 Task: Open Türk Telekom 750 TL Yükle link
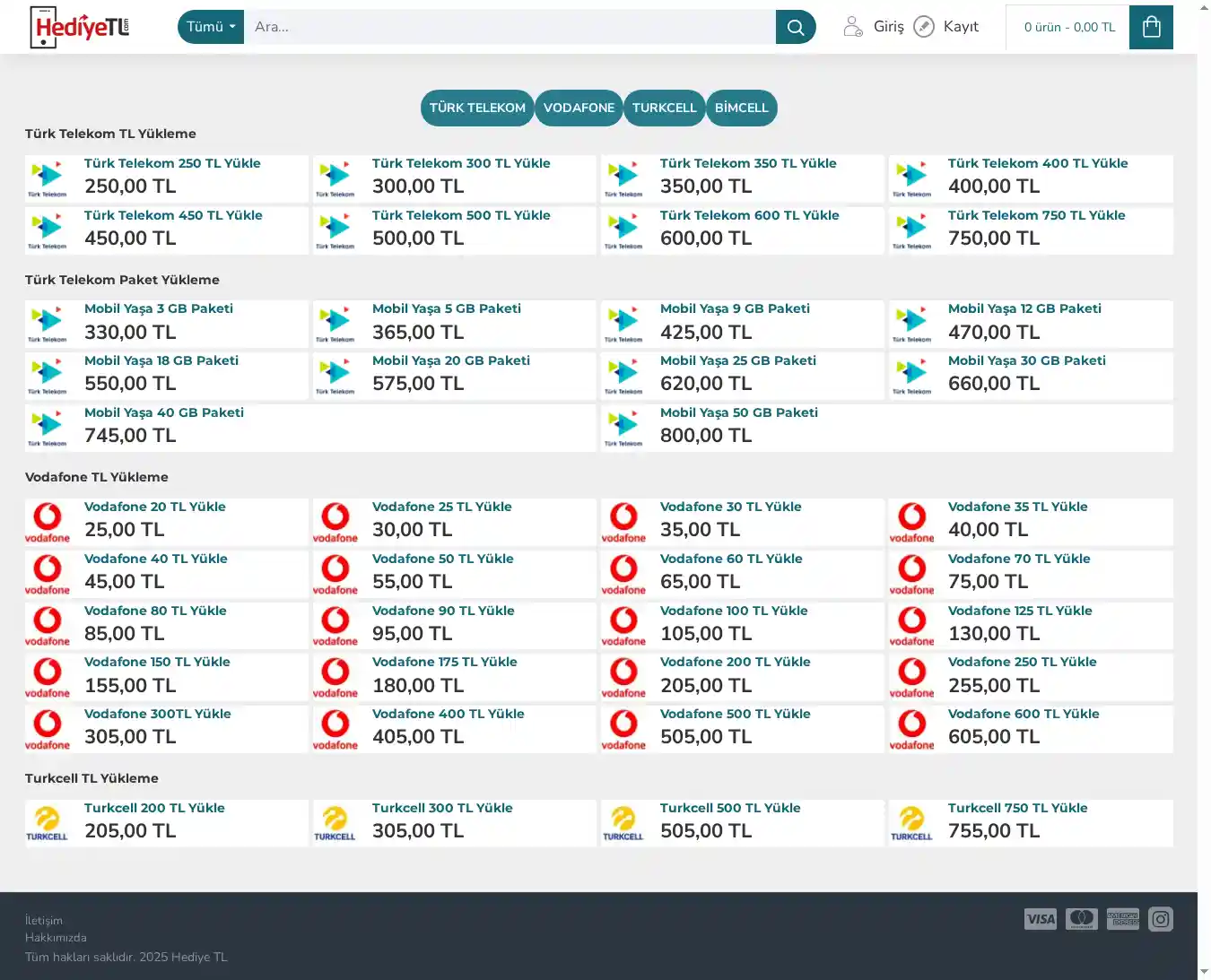click(x=1036, y=215)
